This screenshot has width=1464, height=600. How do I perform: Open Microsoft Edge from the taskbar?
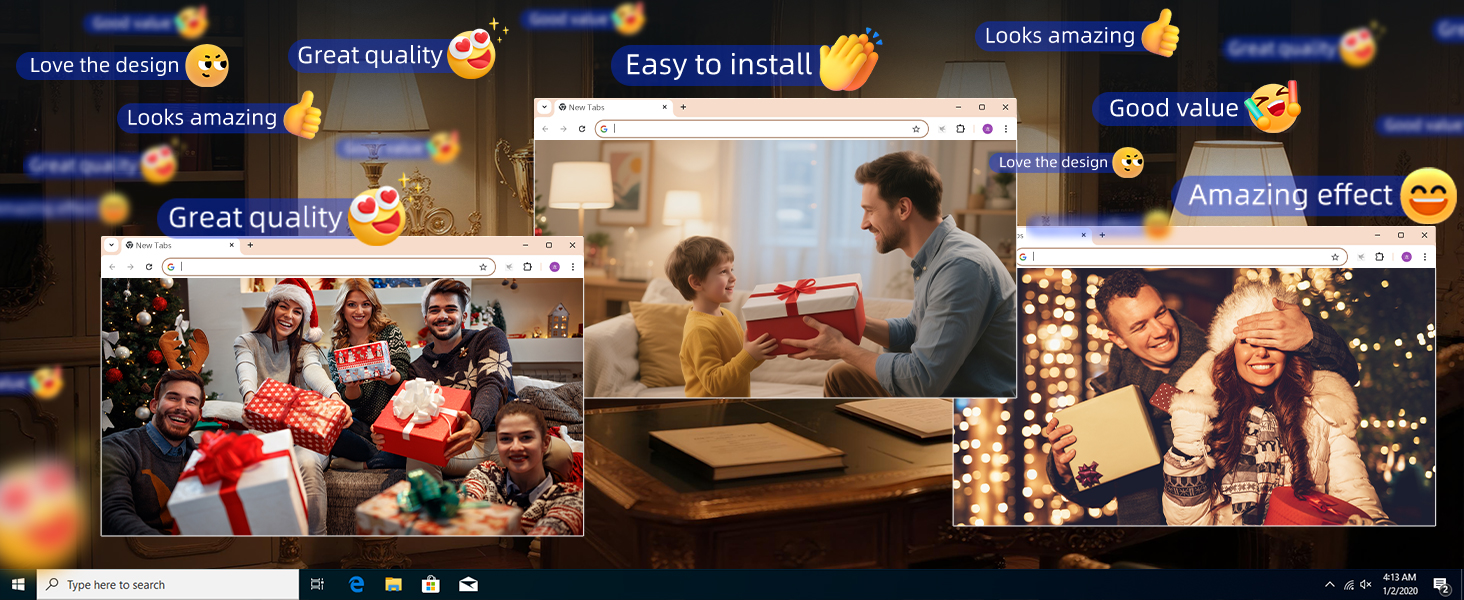coord(357,585)
